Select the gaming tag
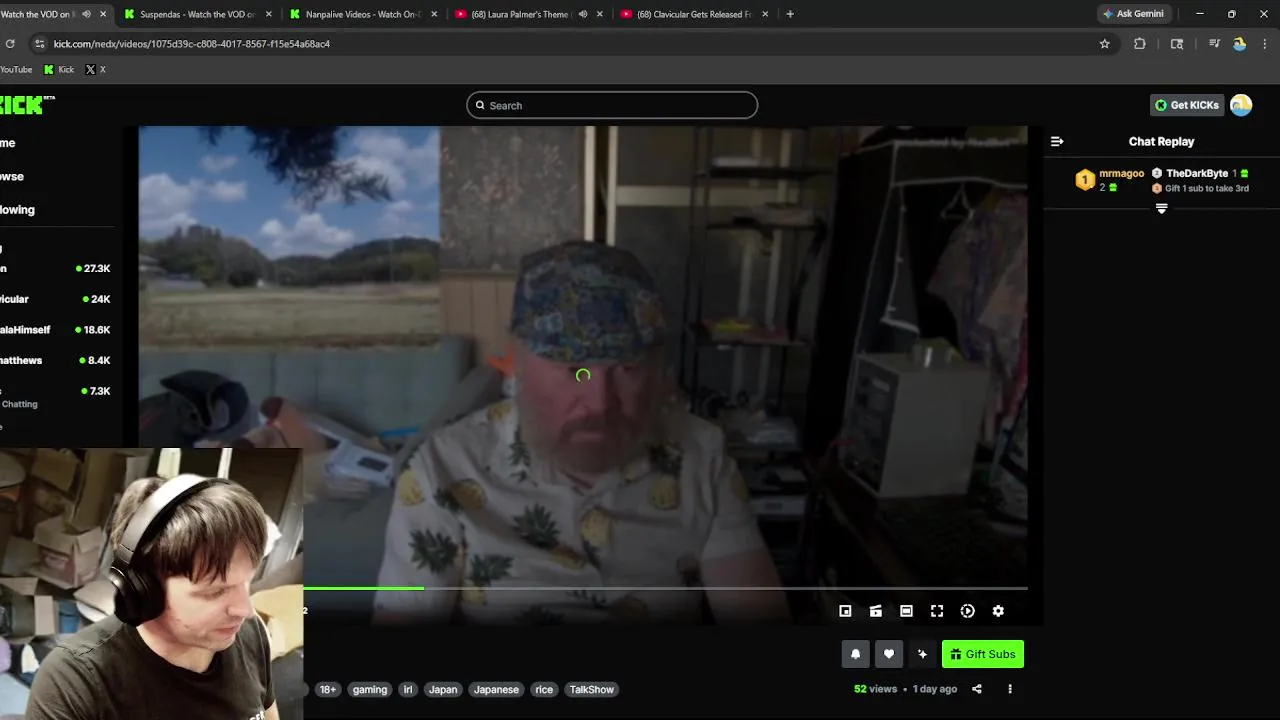The height and width of the screenshot is (720, 1280). pos(370,689)
